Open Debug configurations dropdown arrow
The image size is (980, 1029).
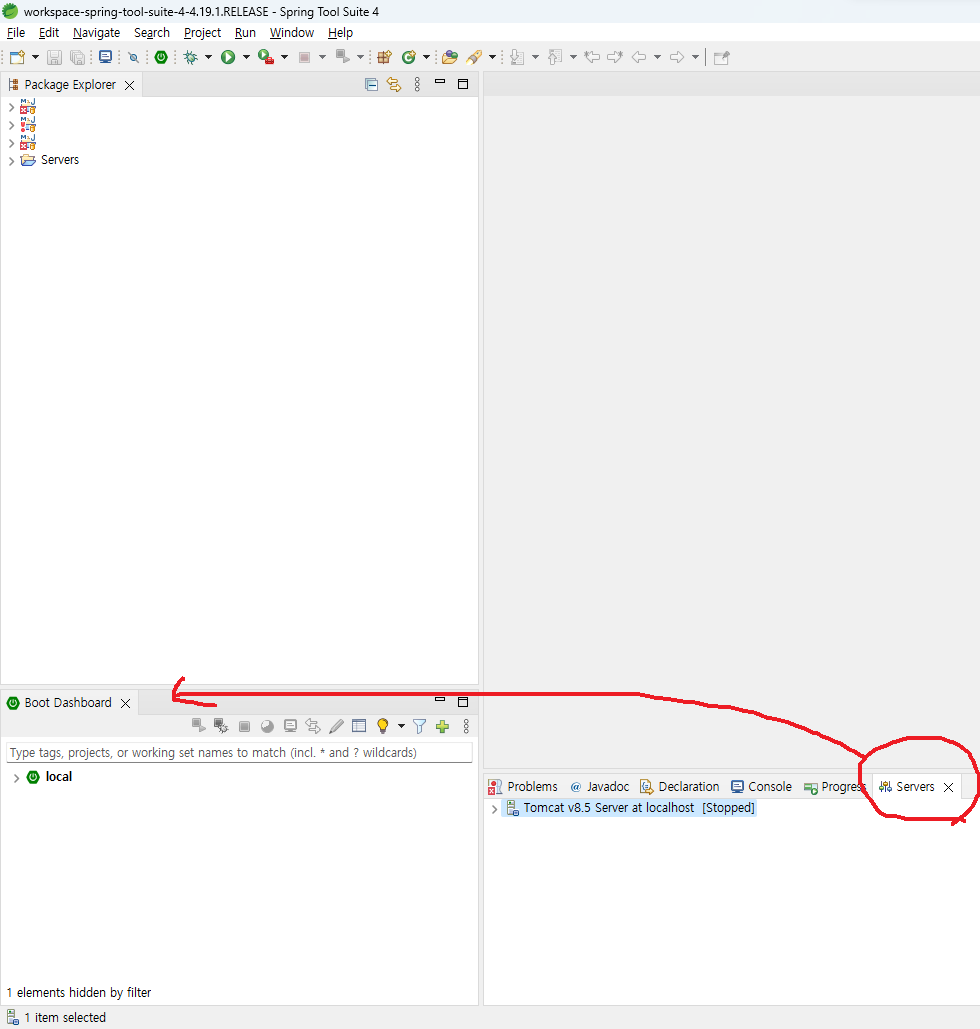(x=208, y=57)
